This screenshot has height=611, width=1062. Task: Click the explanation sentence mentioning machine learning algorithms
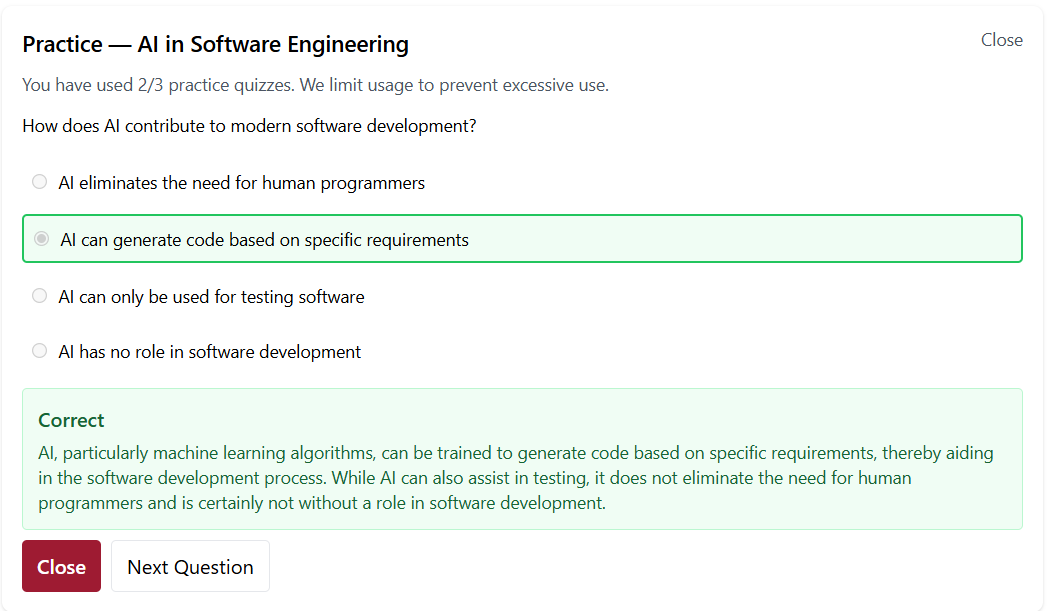515,452
